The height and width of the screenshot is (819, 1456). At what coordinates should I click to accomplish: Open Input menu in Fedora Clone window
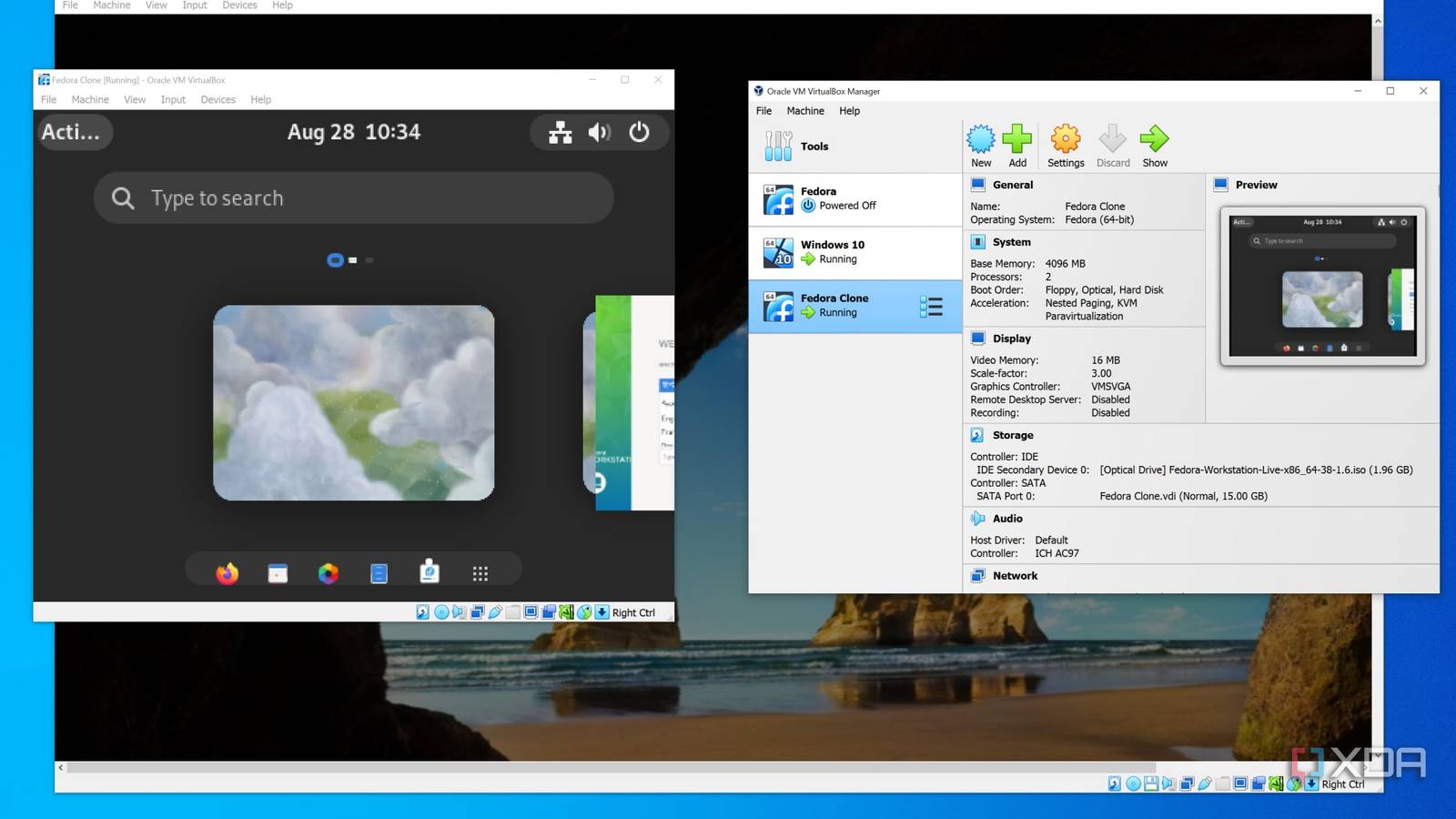(173, 99)
